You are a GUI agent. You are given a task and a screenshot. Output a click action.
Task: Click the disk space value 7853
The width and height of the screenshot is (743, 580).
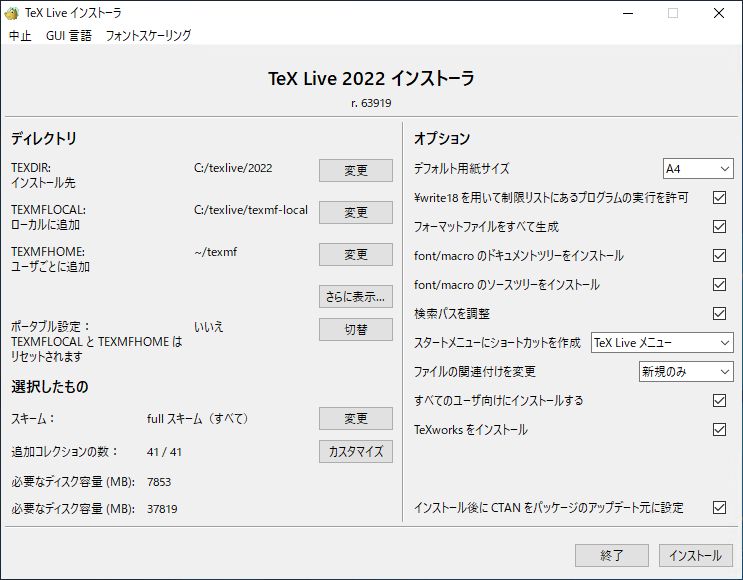[159, 482]
